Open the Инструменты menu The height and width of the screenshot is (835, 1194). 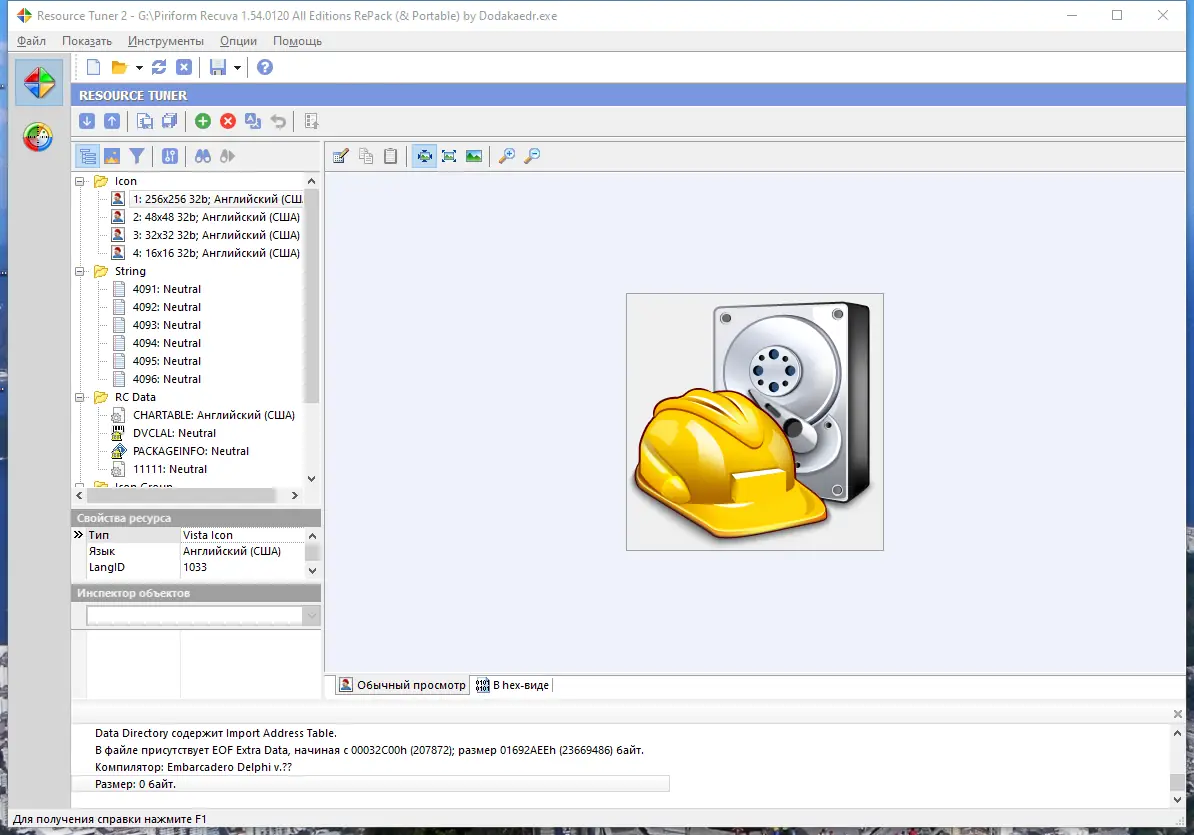(x=166, y=41)
